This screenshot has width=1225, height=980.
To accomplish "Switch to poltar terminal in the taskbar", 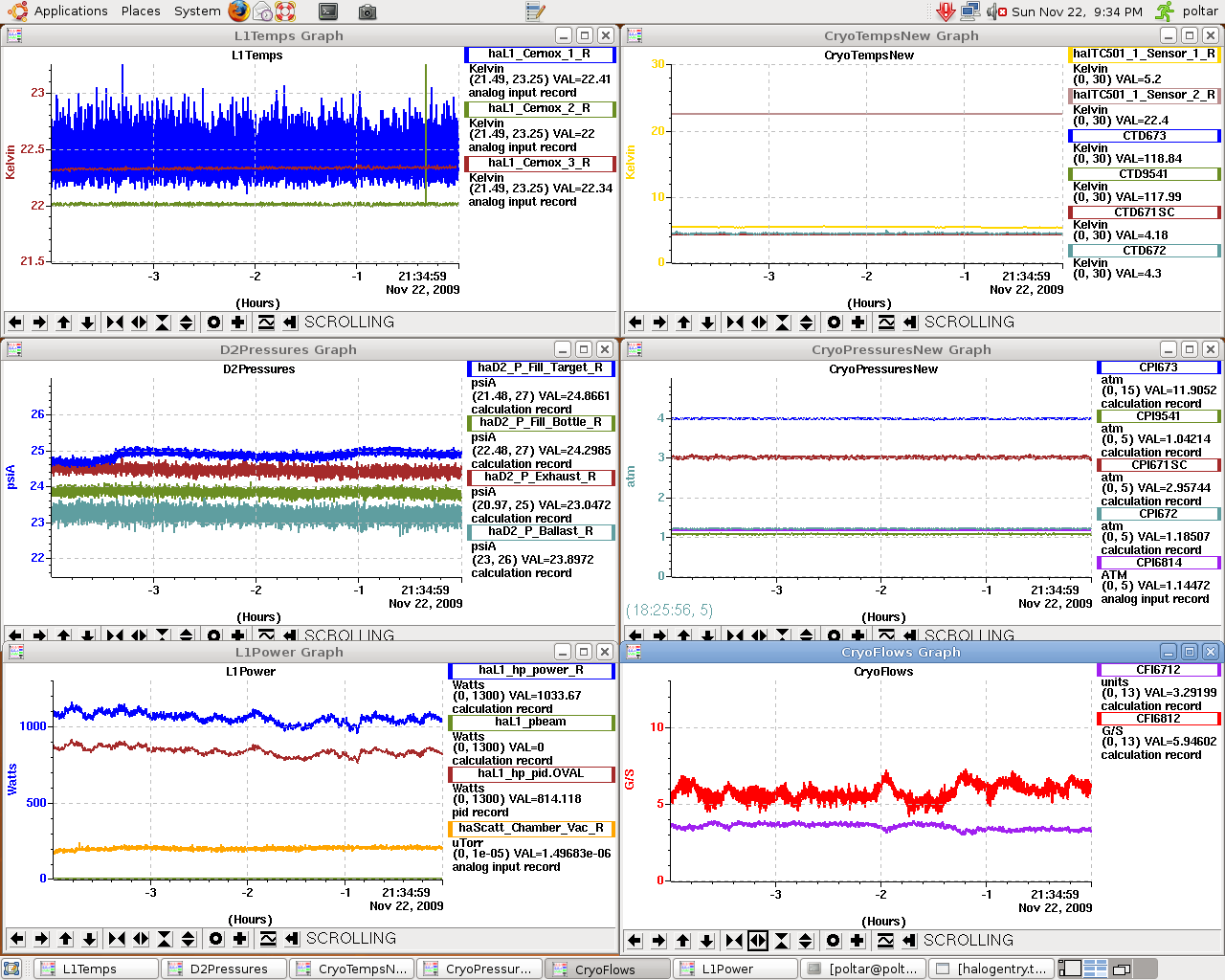I will [863, 969].
